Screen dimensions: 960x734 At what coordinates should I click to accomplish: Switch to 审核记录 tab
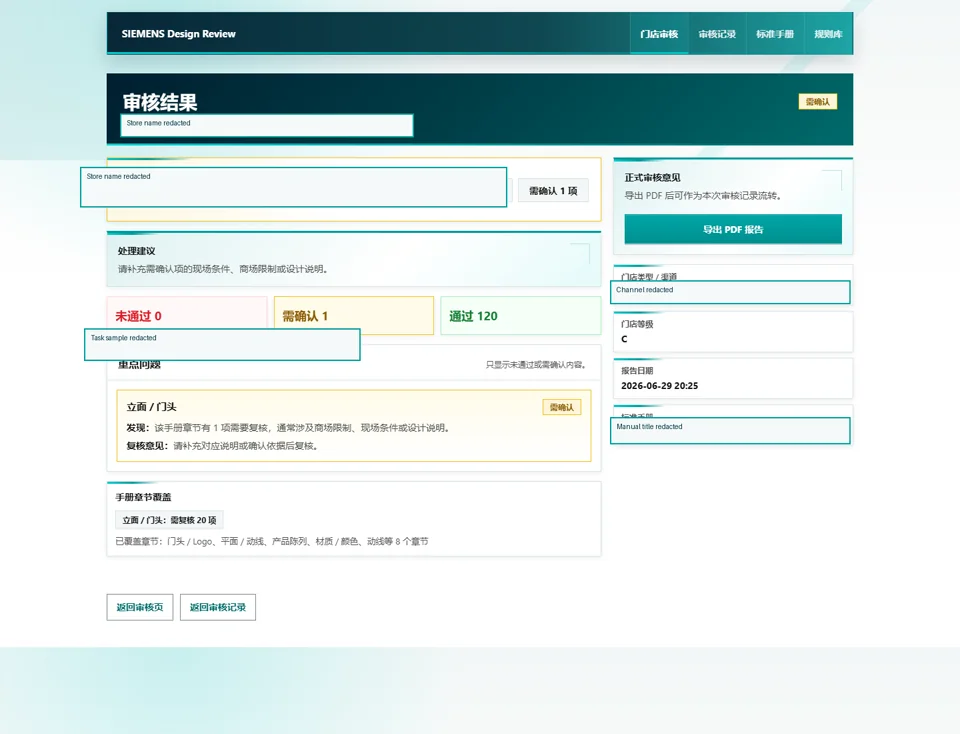click(717, 34)
